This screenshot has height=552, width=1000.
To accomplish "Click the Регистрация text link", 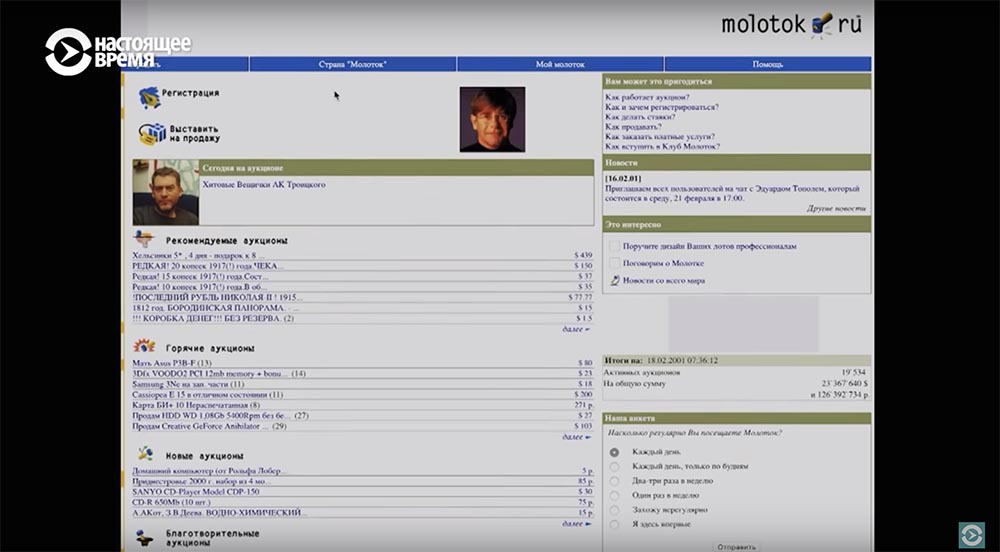I will point(190,93).
